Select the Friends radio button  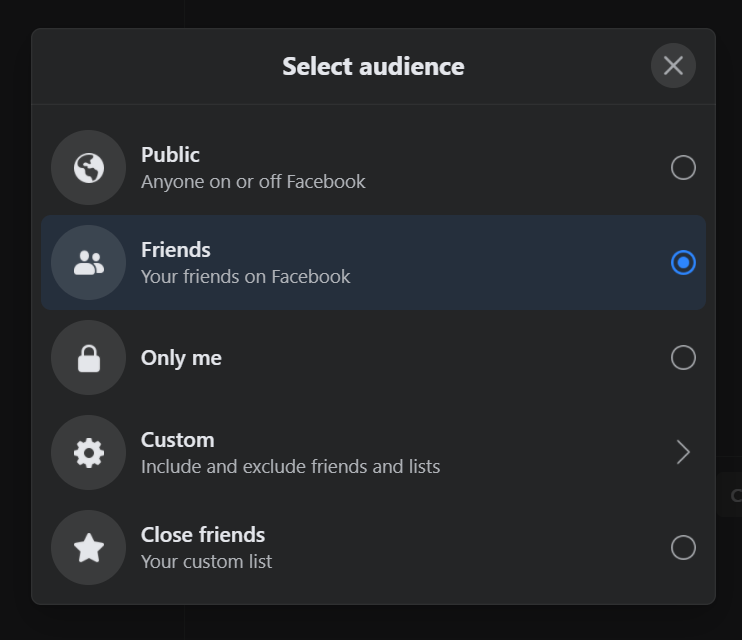(683, 263)
